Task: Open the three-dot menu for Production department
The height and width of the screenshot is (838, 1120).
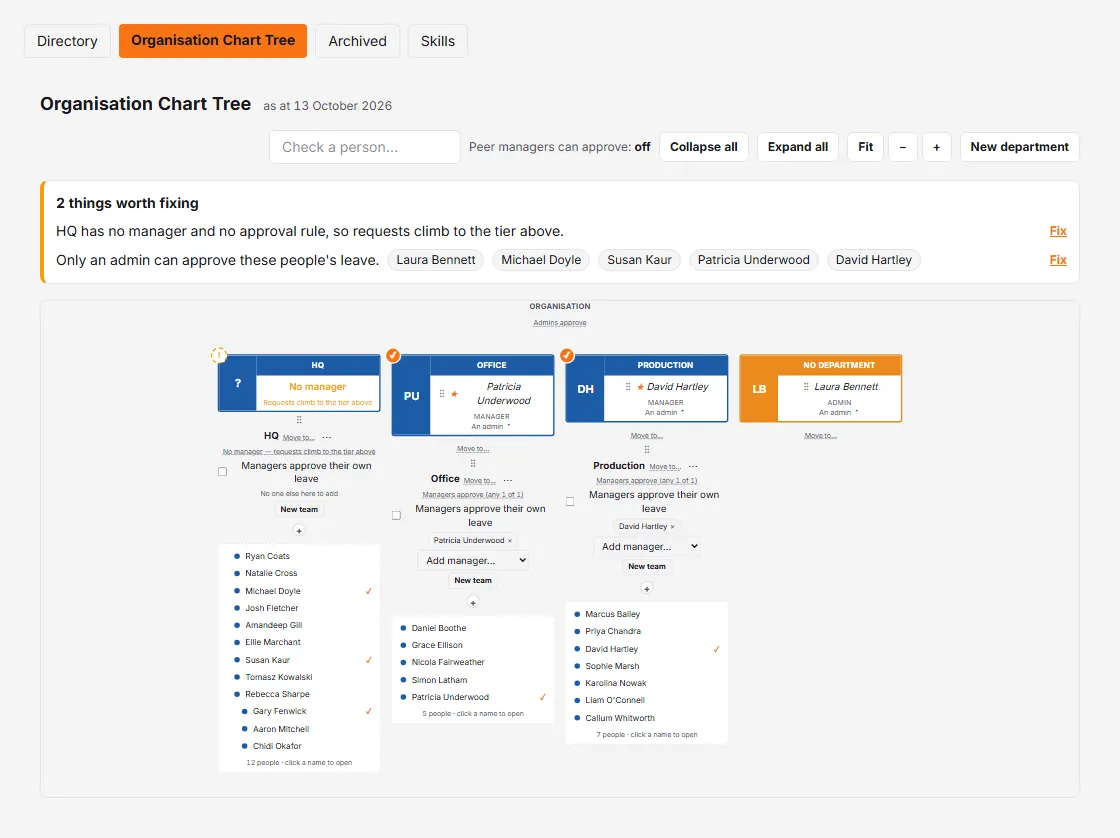Action: point(693,466)
